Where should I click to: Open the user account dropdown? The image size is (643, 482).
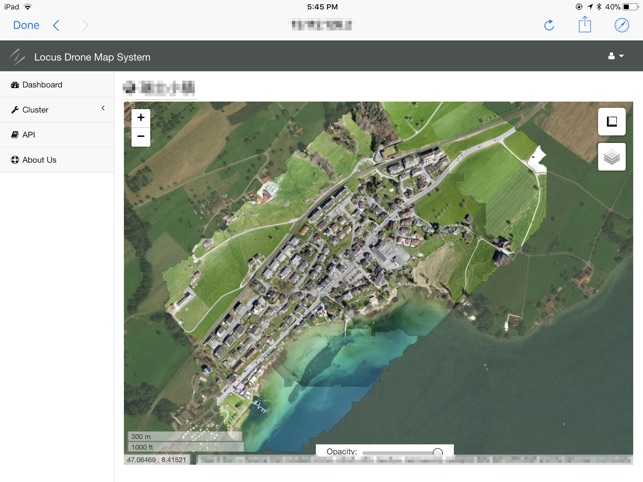point(616,56)
